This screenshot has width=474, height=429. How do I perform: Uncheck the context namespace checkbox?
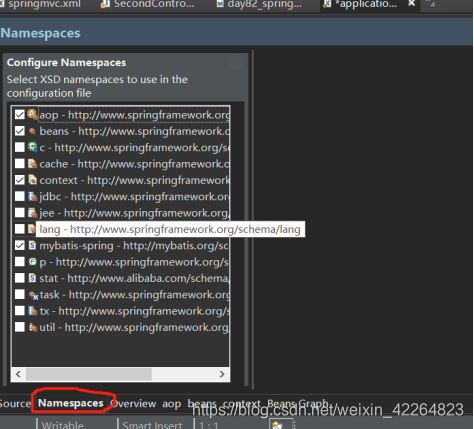[x=20, y=180]
